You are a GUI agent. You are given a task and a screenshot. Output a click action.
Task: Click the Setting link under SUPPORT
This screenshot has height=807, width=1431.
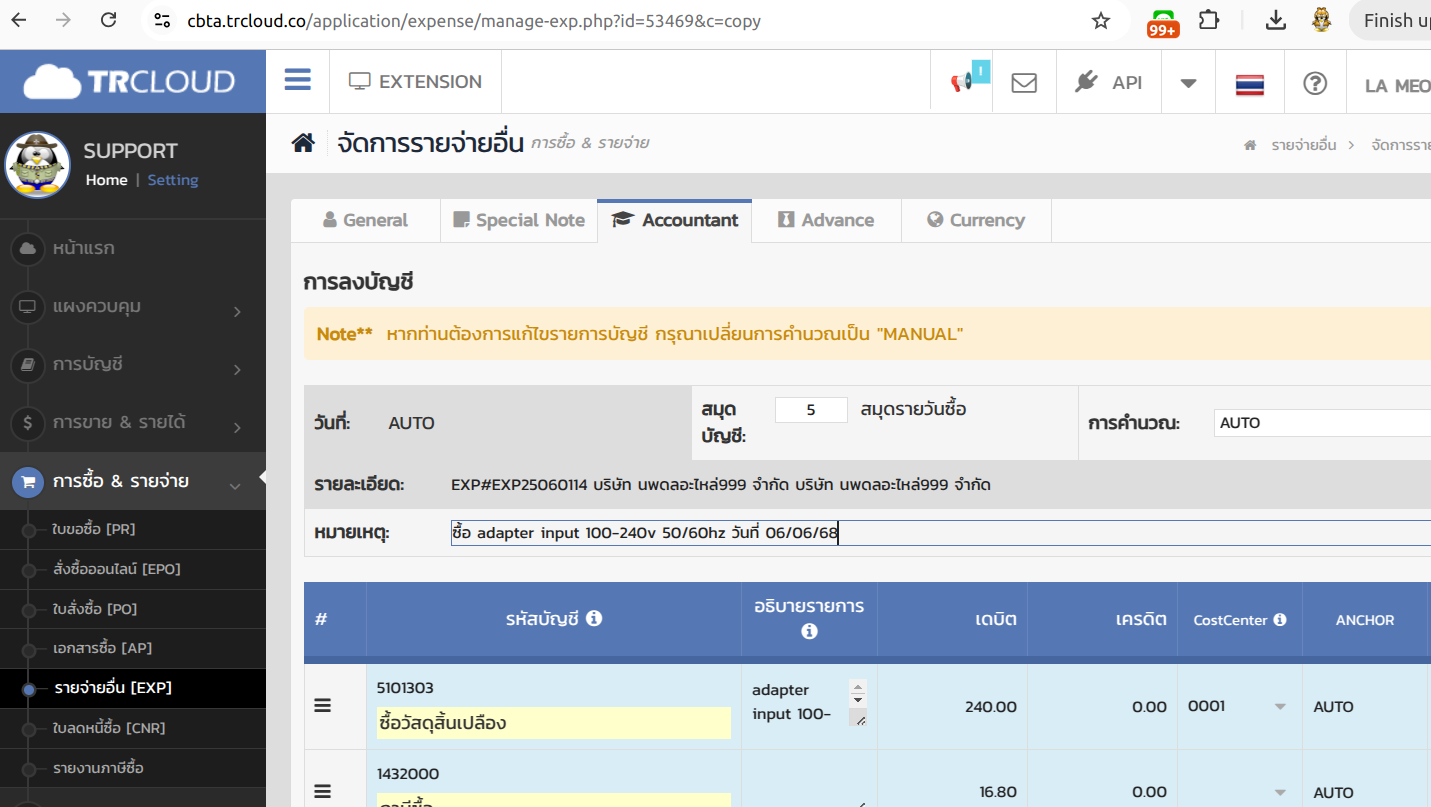coord(173,180)
